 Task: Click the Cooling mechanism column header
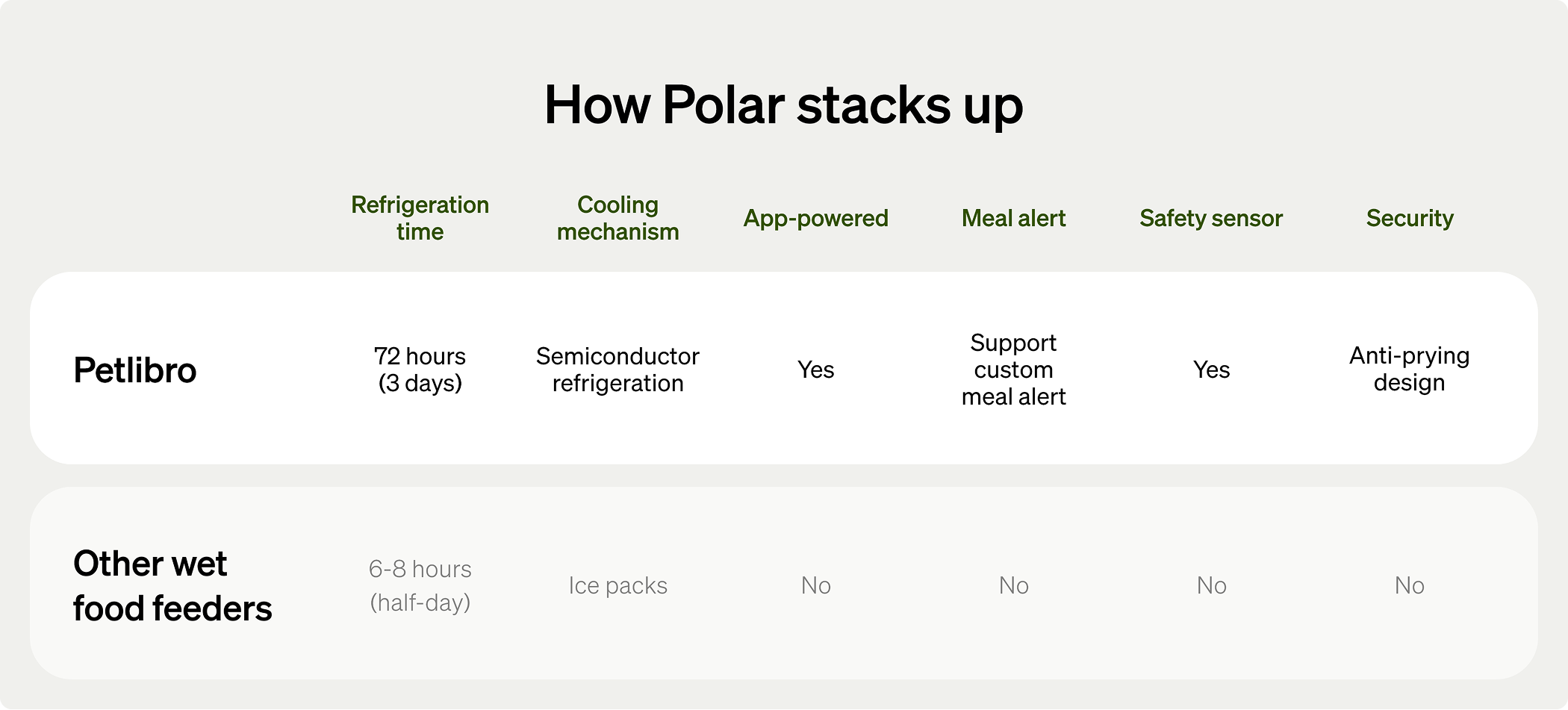pyautogui.click(x=617, y=218)
